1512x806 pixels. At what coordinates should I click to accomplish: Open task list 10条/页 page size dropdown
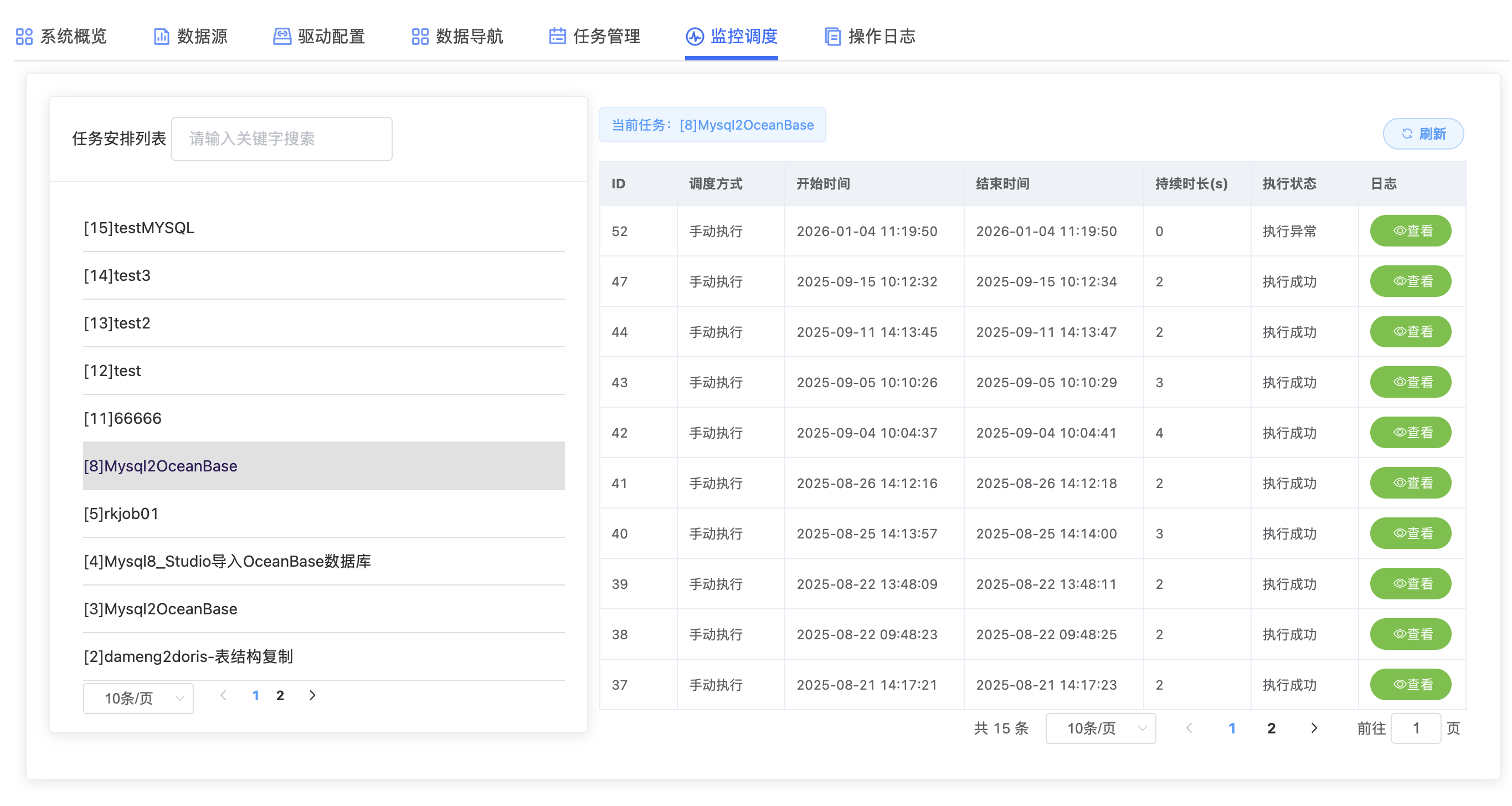(x=138, y=698)
